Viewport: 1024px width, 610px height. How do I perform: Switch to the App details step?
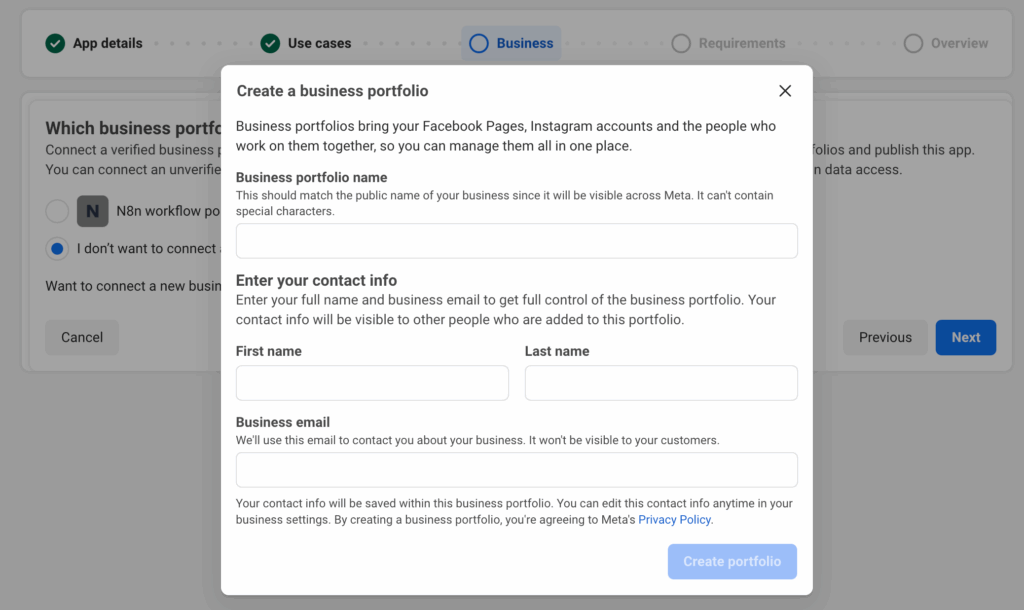point(107,43)
